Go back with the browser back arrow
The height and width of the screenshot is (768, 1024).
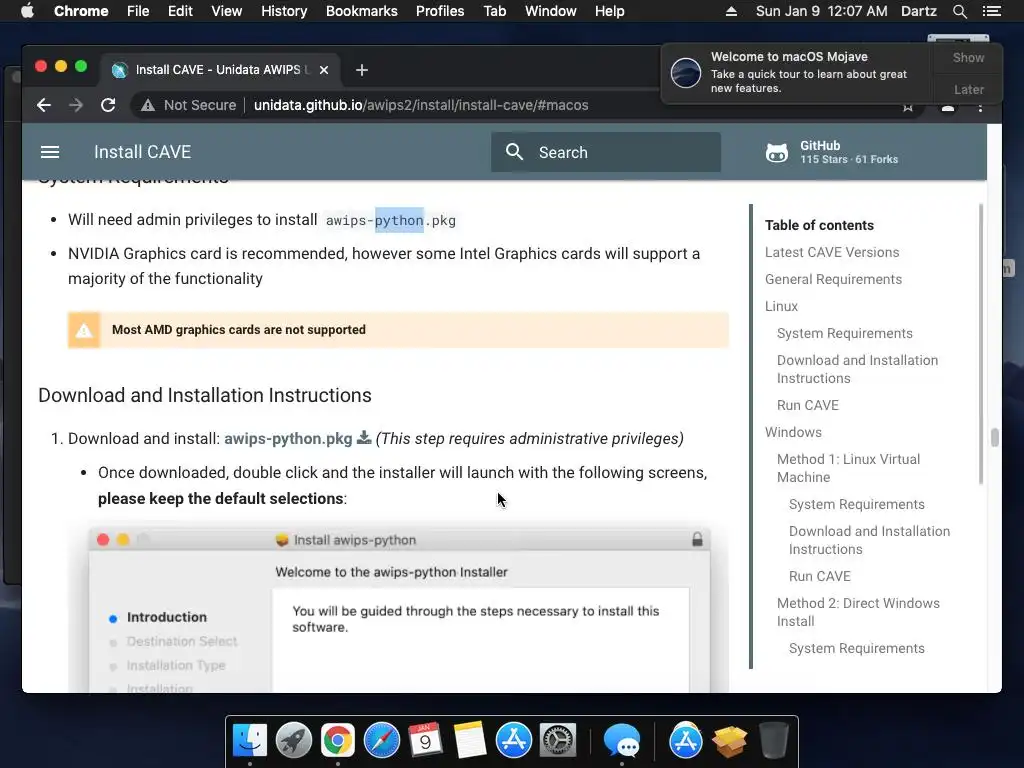coord(44,105)
